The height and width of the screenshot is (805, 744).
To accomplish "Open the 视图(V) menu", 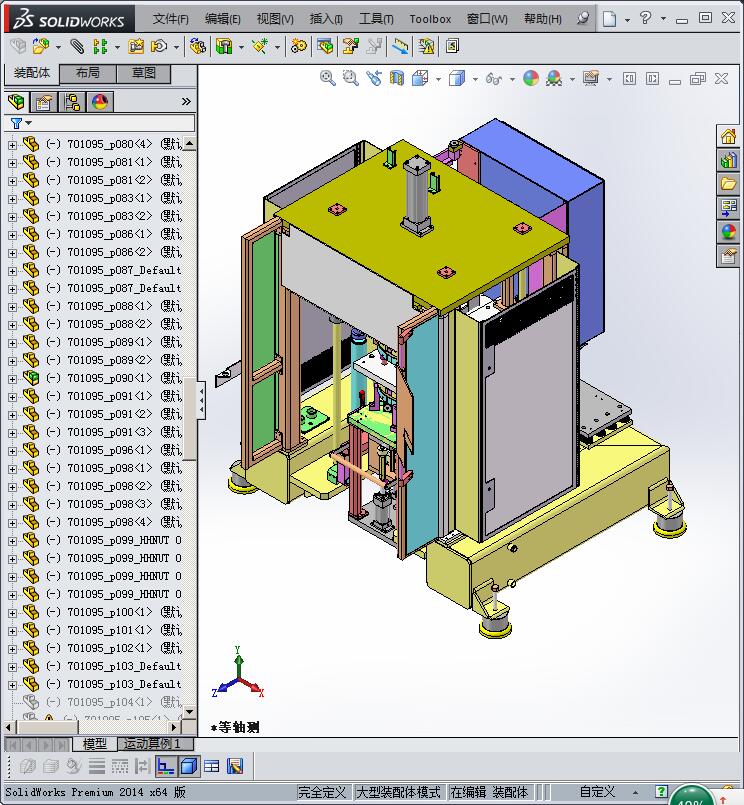I will click(x=275, y=19).
